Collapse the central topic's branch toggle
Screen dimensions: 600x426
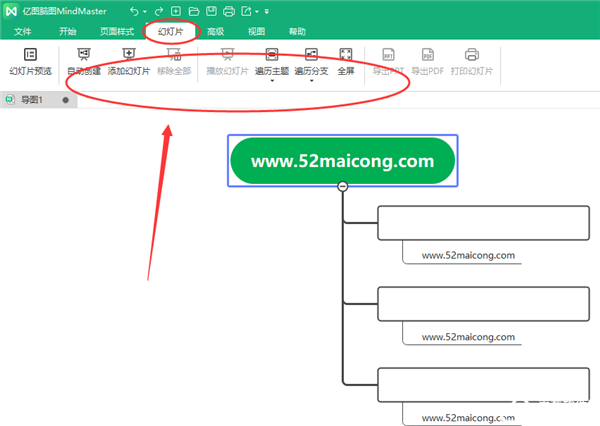point(343,187)
